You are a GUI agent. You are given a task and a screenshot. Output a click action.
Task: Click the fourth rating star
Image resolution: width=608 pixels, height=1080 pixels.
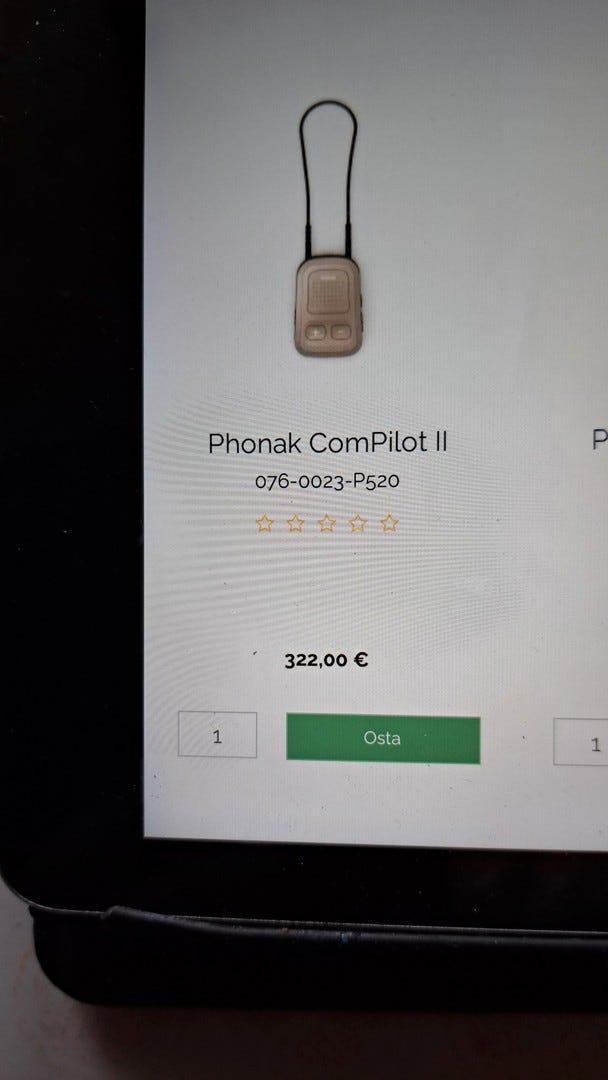coord(357,523)
